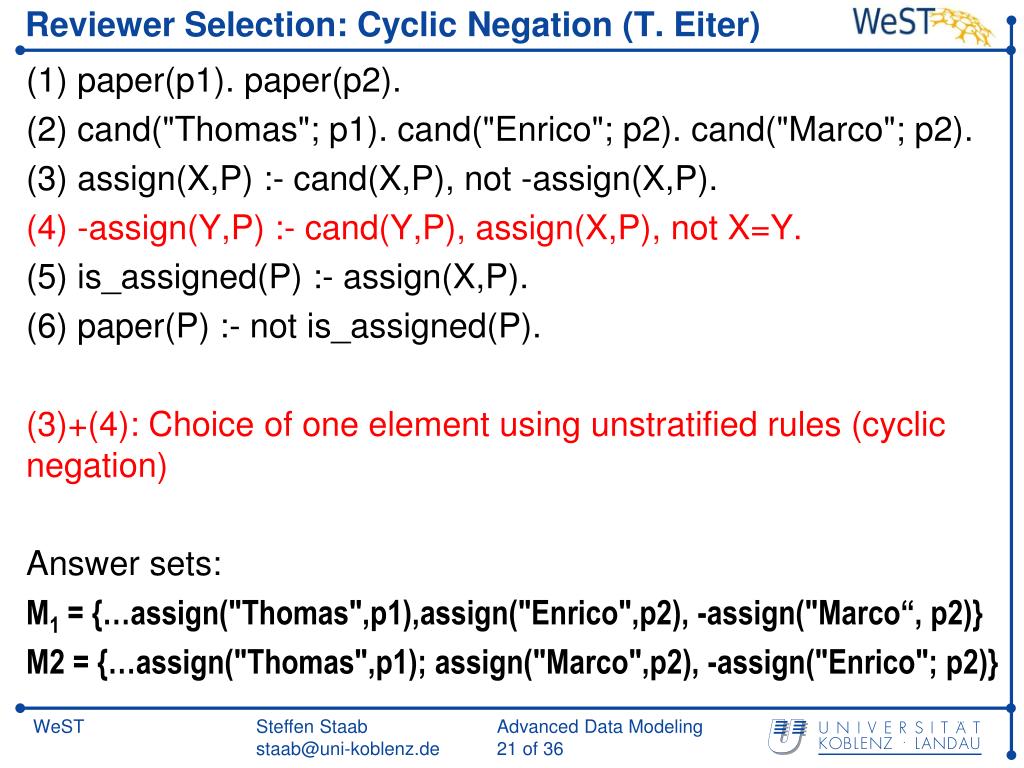Click the red '(3)+(4): Choice of one element' note

pyautogui.click(x=486, y=445)
